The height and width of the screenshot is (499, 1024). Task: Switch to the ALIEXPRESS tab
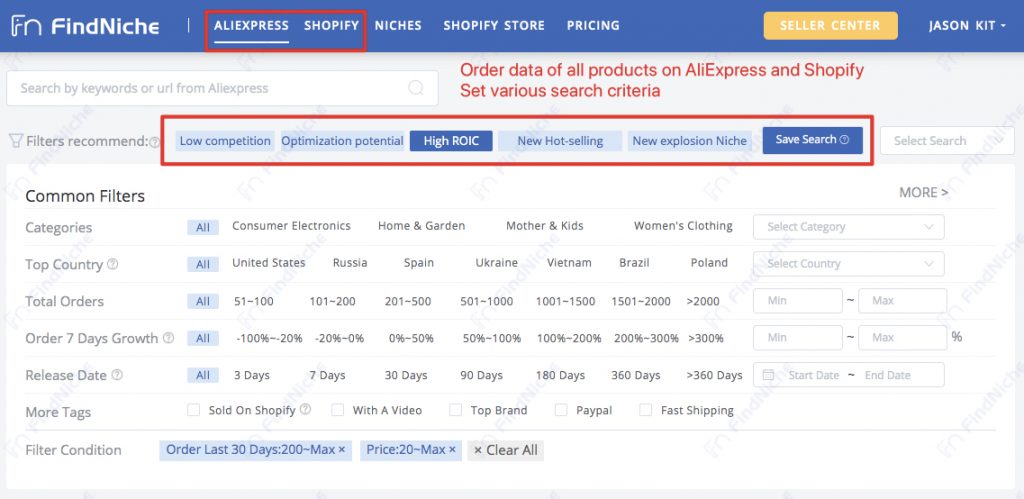(251, 26)
